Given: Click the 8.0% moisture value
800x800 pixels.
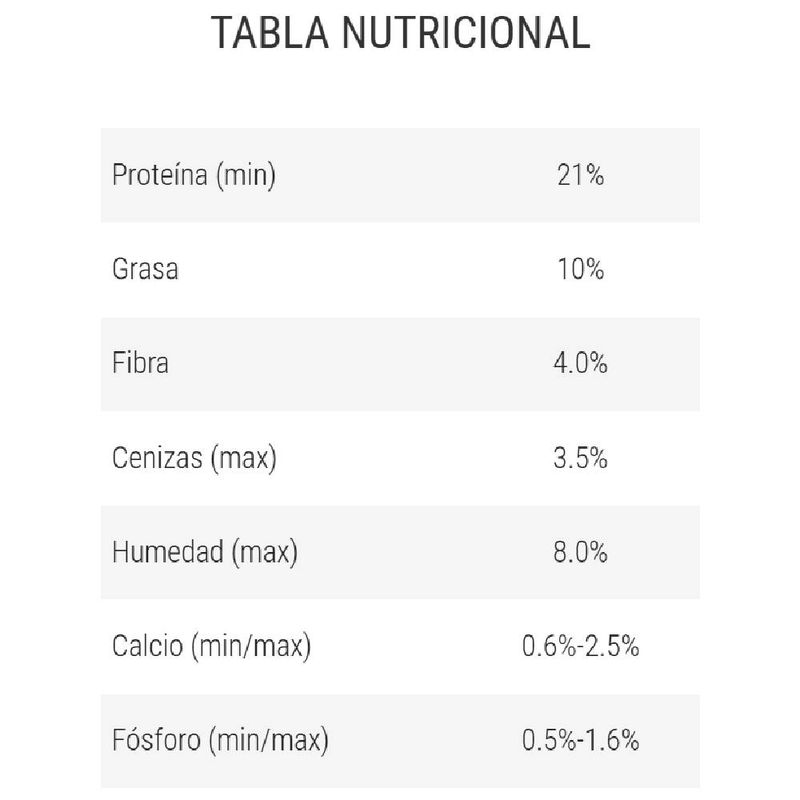Looking at the screenshot, I should (580, 550).
